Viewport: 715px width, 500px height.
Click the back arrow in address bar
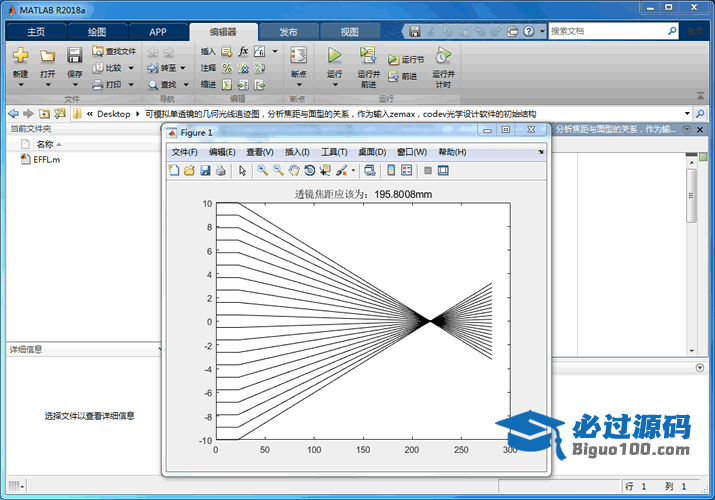click(x=14, y=113)
